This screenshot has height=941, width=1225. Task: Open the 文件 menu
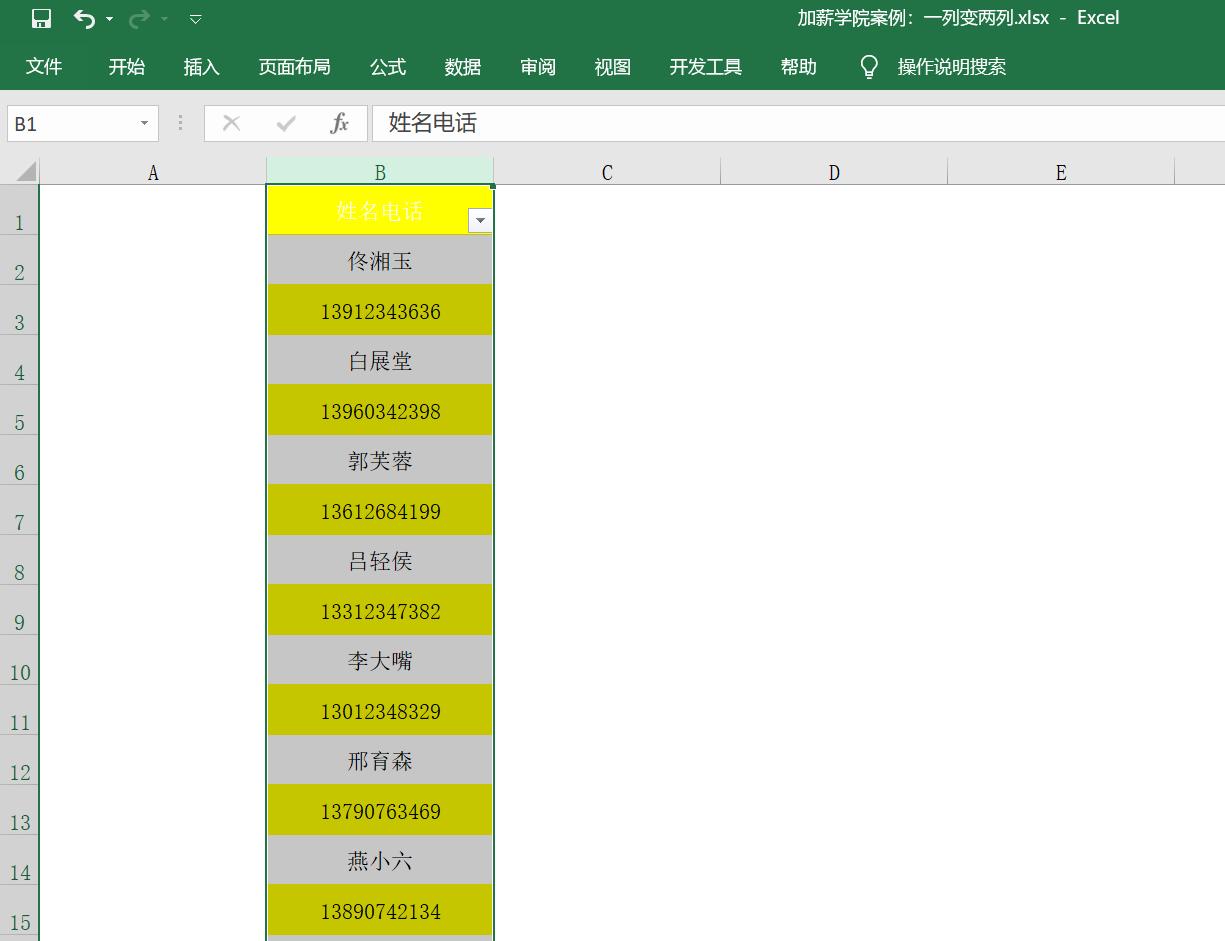[44, 67]
